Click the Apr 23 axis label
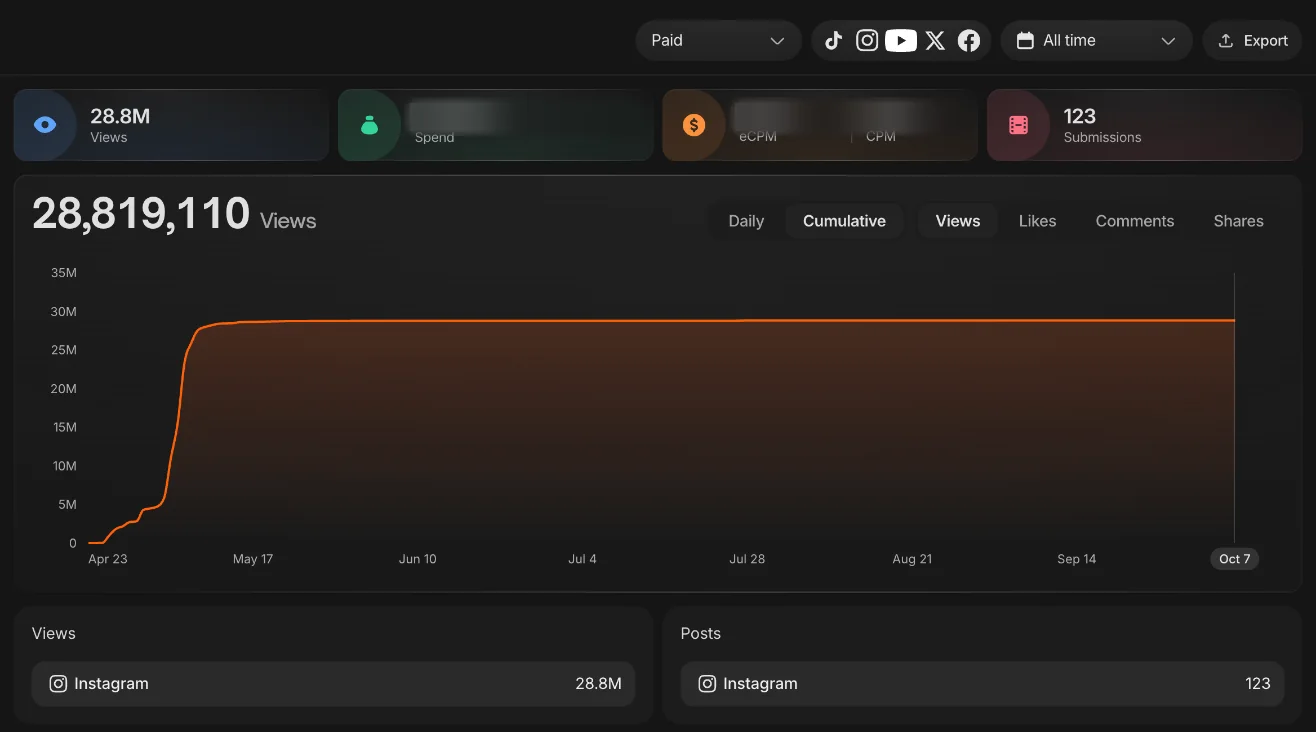The height and width of the screenshot is (732, 1316). (x=108, y=559)
